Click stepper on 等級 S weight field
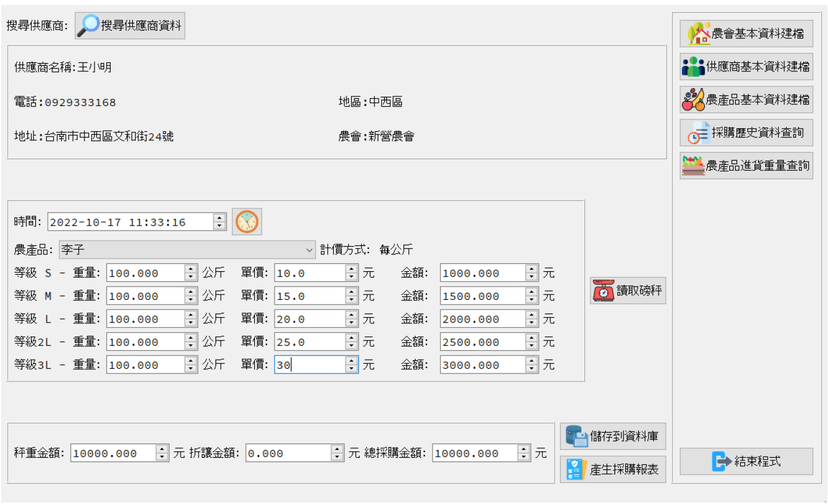The height and width of the screenshot is (504, 828). tap(191, 273)
